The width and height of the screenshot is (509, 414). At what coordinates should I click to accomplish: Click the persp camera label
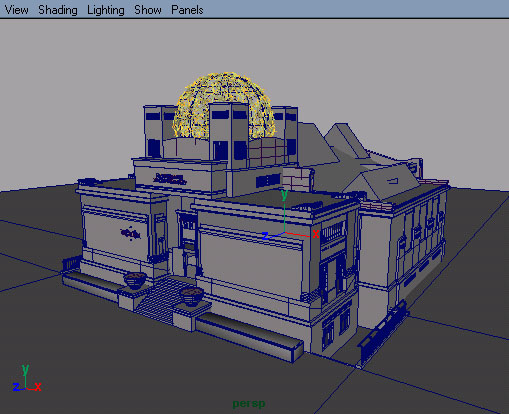249,404
